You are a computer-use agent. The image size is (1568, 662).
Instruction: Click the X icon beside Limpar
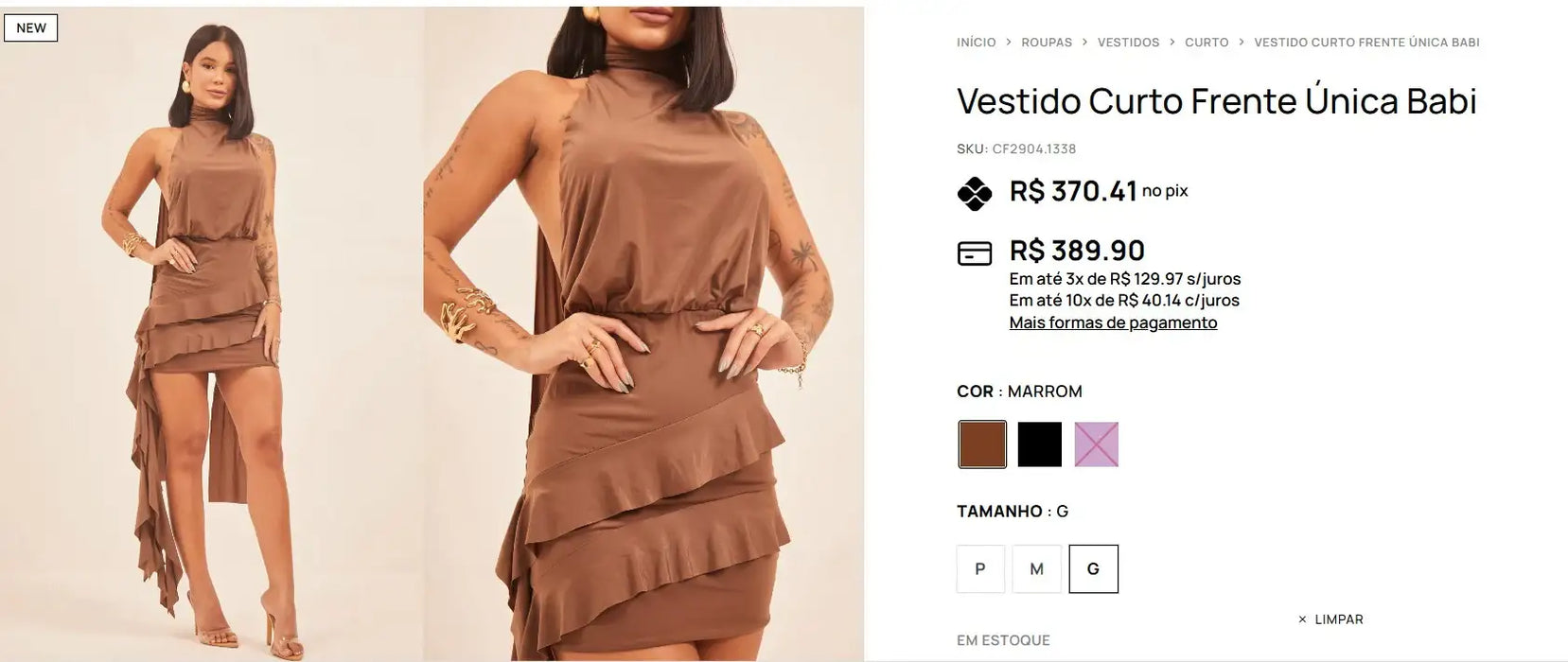pos(1302,619)
